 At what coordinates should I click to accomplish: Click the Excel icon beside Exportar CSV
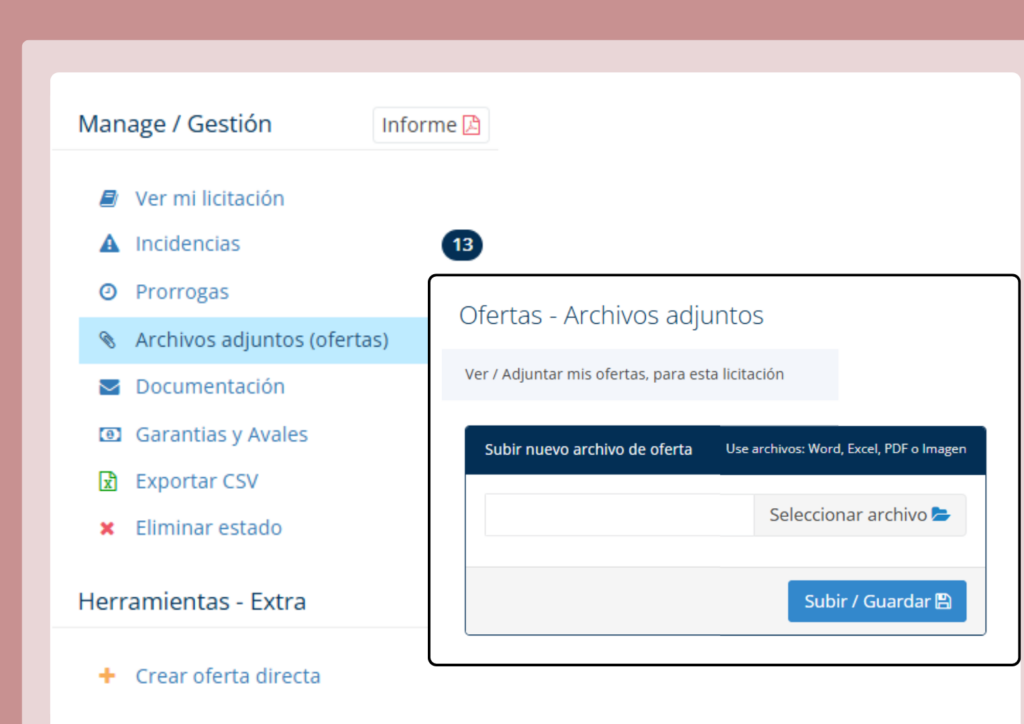(108, 481)
